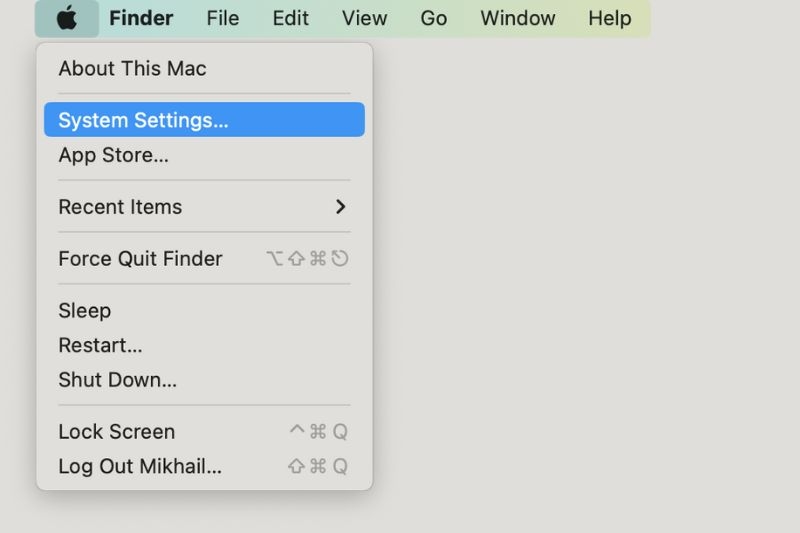The width and height of the screenshot is (800, 533).
Task: Open the Go menu
Action: [433, 18]
